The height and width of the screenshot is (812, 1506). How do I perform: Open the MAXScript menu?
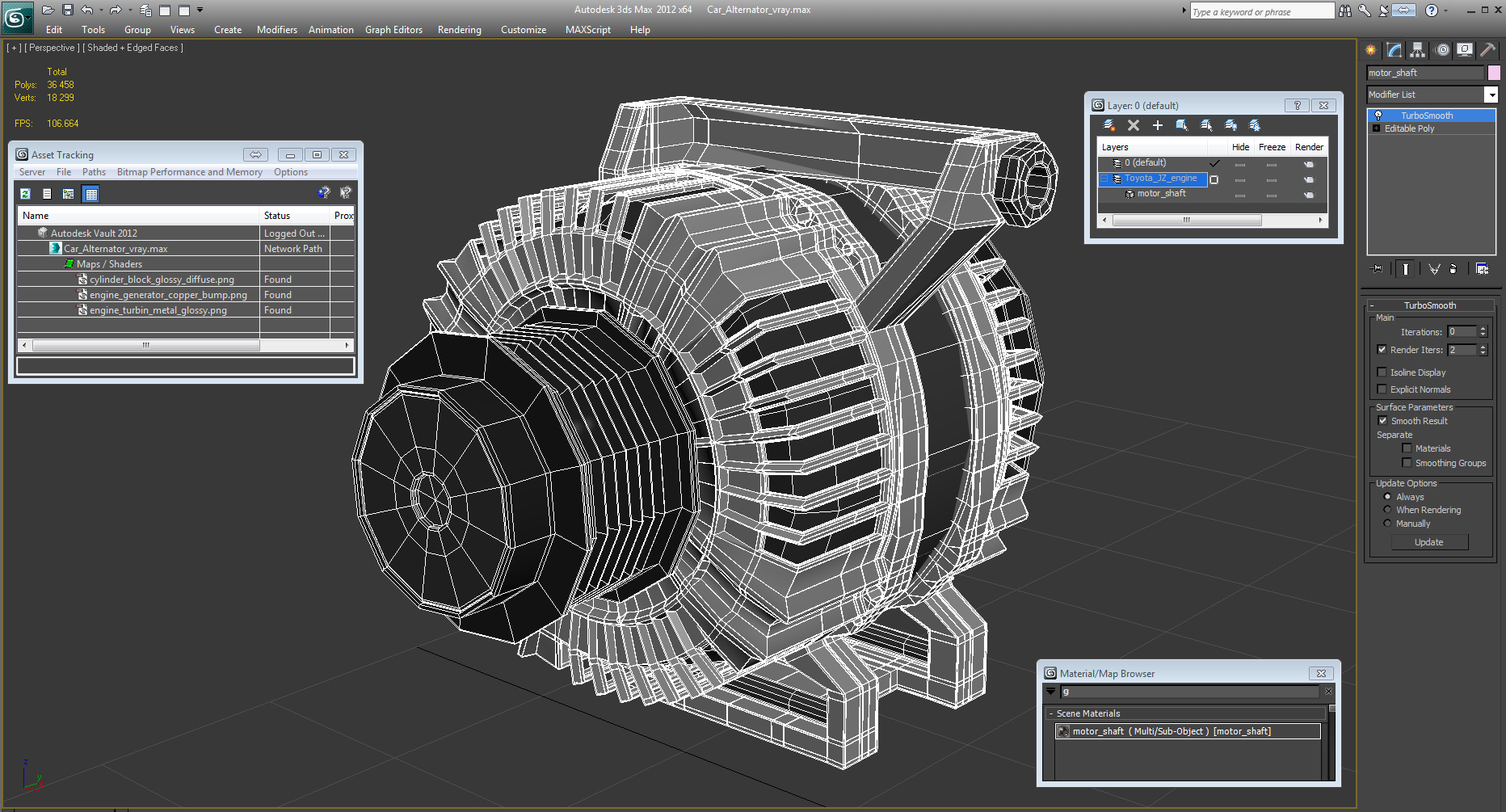pos(588,30)
